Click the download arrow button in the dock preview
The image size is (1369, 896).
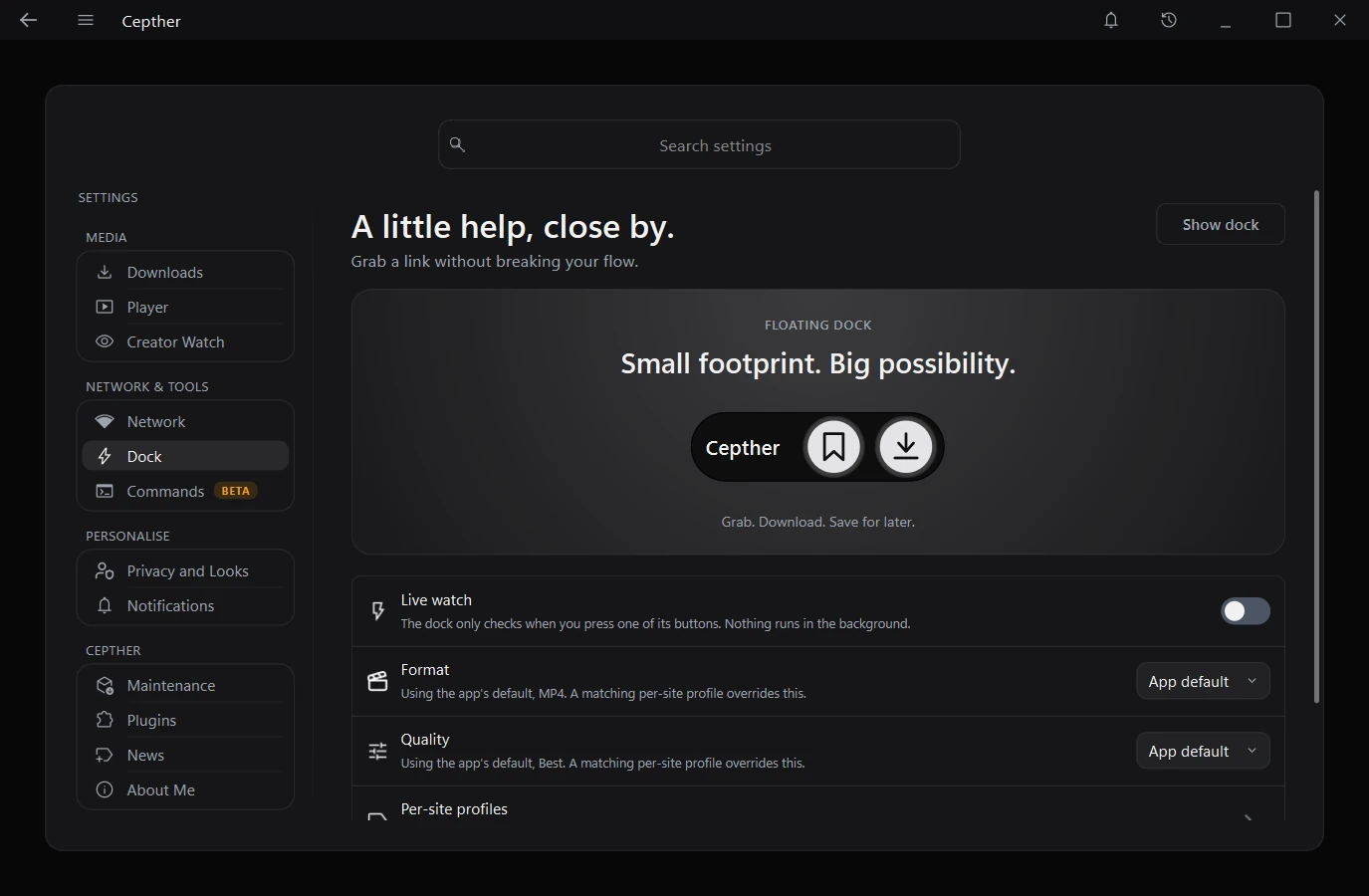(905, 447)
